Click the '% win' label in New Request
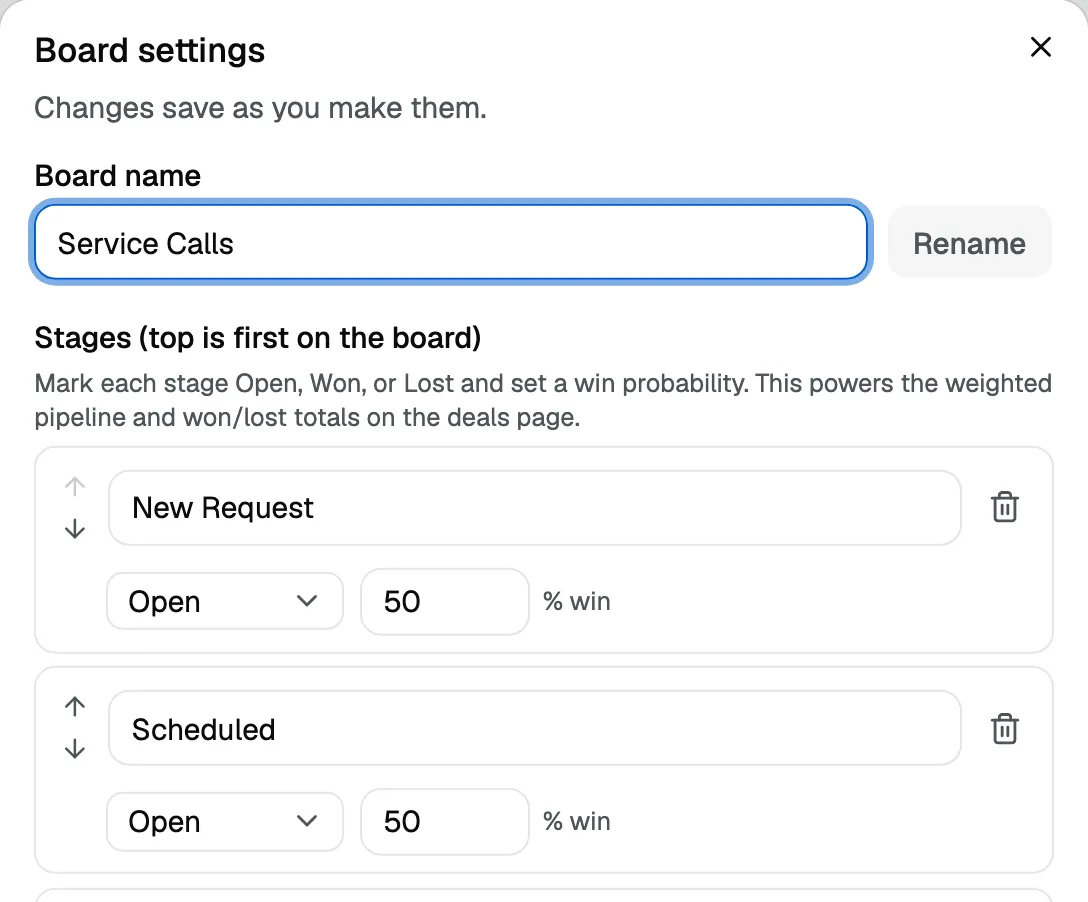The width and height of the screenshot is (1088, 902). [x=577, y=602]
